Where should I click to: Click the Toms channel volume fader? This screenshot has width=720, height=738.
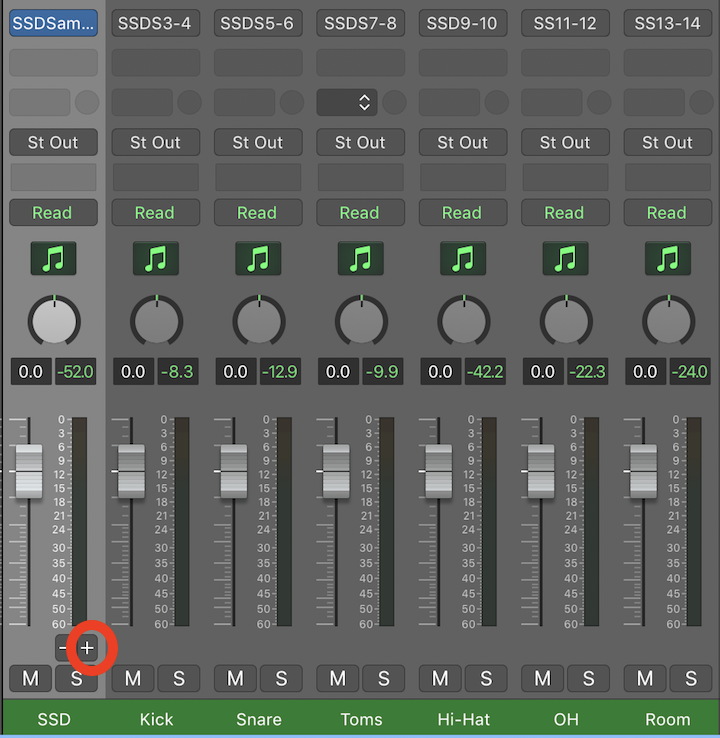tap(336, 471)
